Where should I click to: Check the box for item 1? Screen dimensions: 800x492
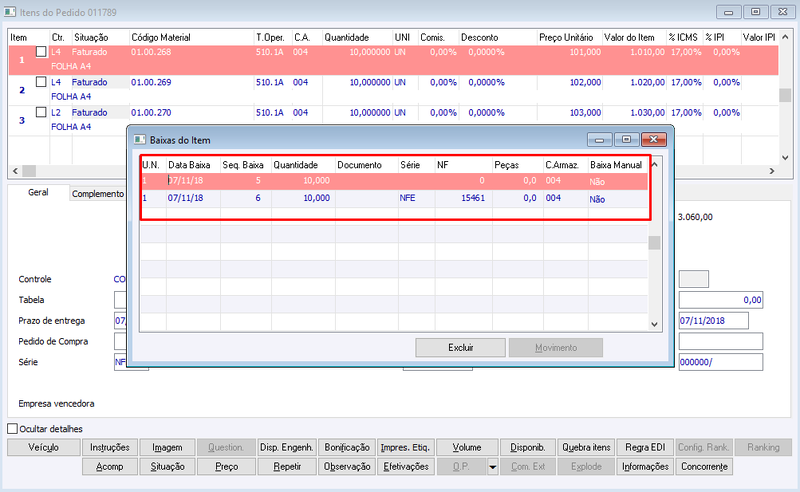(41, 52)
